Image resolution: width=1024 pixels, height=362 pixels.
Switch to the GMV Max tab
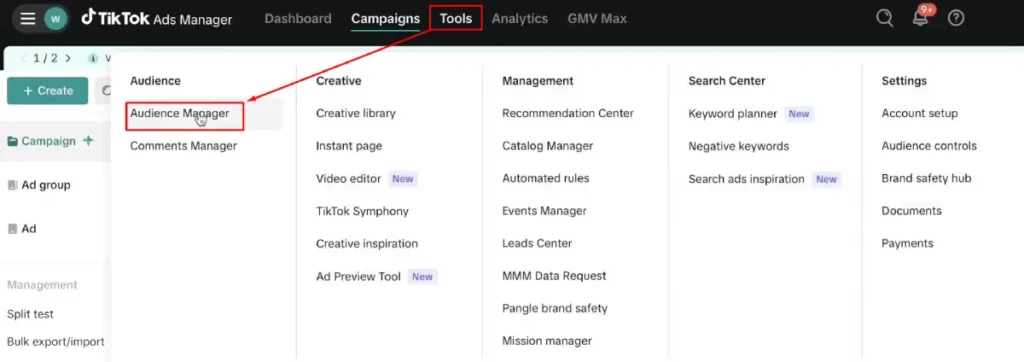597,18
